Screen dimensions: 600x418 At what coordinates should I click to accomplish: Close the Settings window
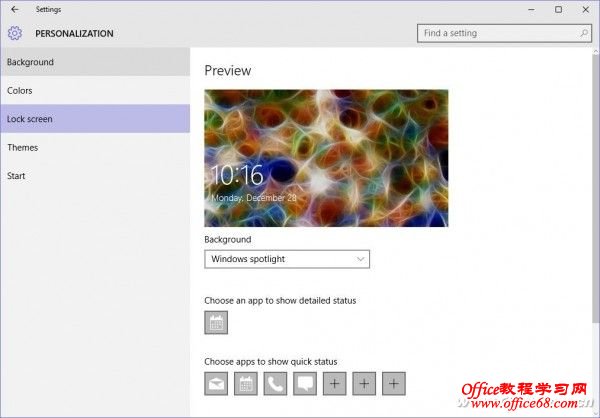click(586, 10)
